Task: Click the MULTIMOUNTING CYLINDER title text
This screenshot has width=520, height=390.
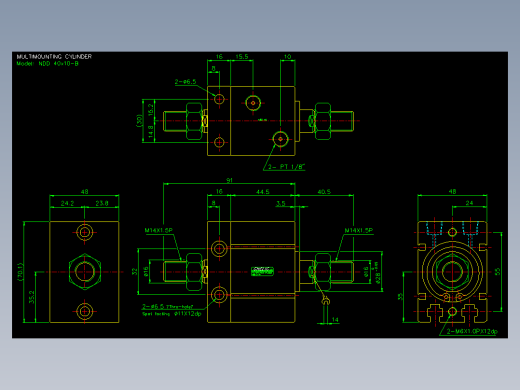Action: pos(54,56)
